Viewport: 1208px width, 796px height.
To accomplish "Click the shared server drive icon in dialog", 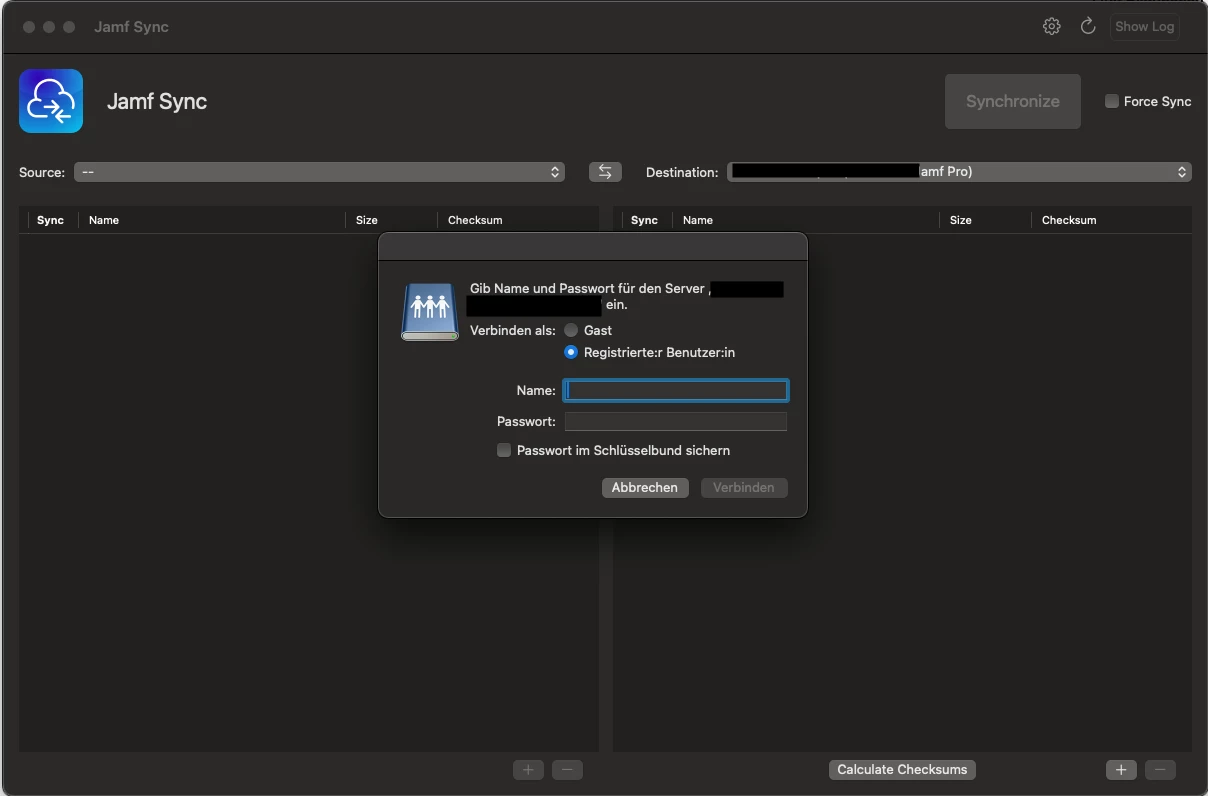I will (430, 311).
